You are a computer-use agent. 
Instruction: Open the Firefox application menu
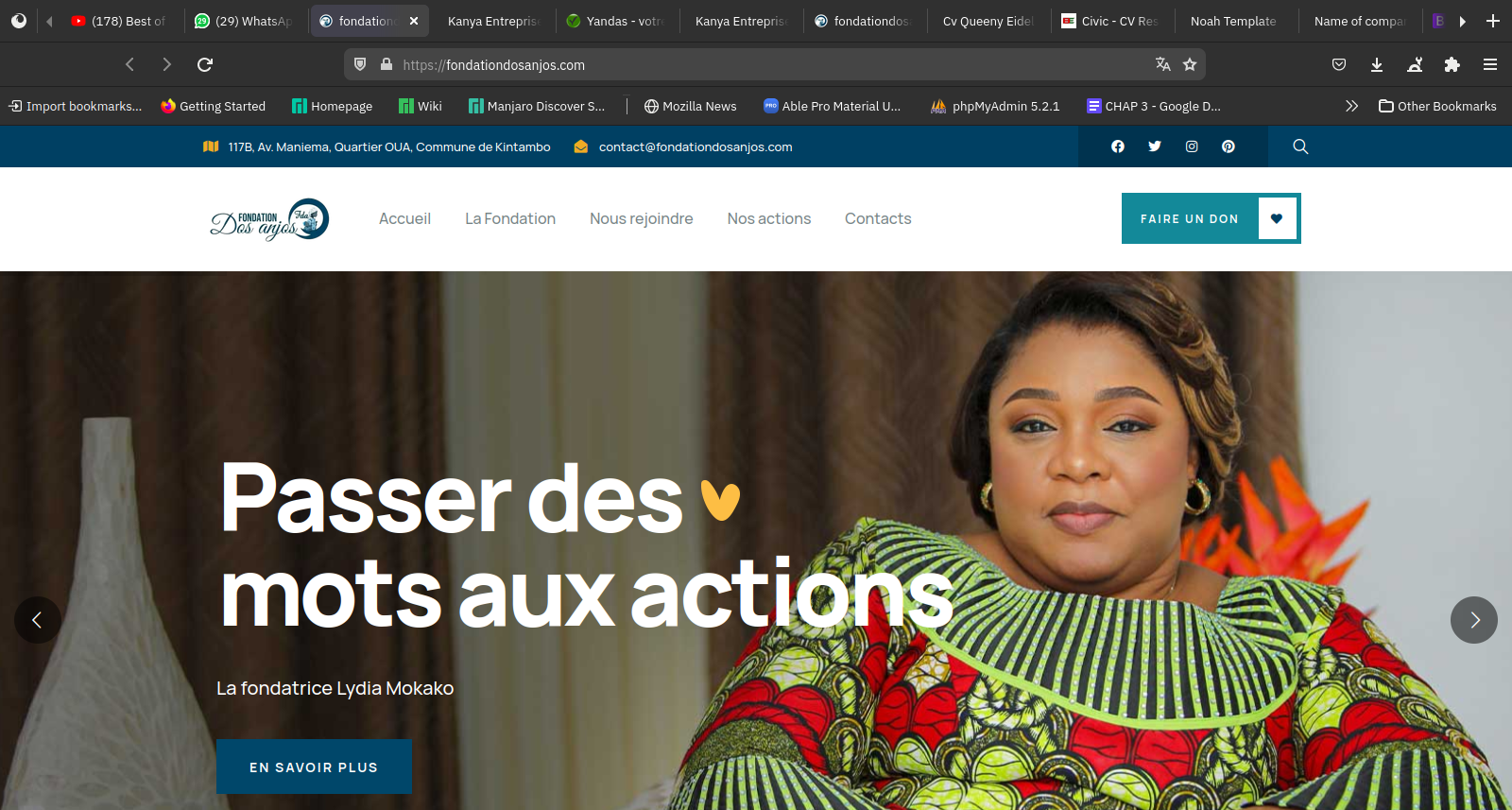pyautogui.click(x=1490, y=64)
